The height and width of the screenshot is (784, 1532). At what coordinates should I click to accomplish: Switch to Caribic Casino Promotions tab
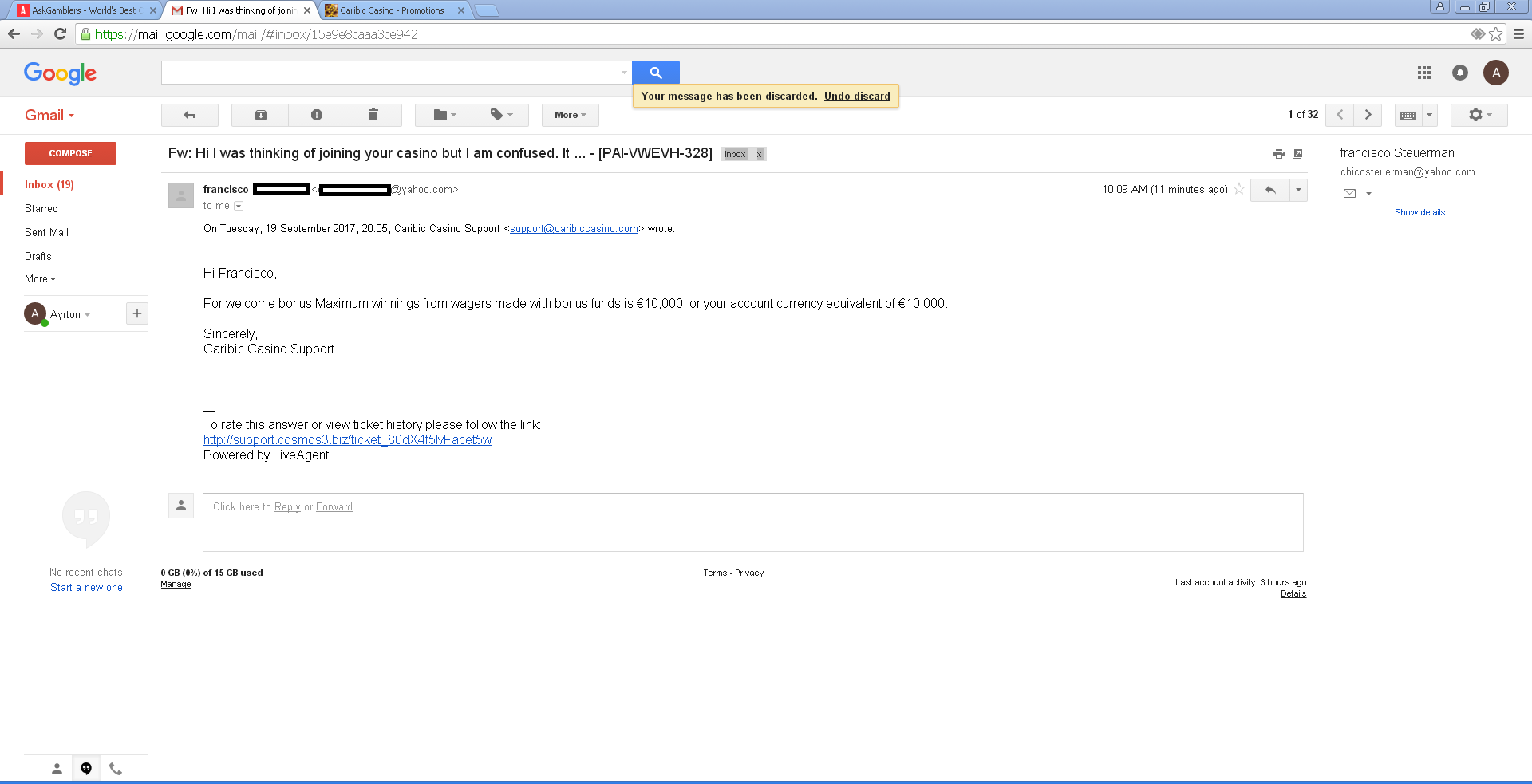pos(391,10)
